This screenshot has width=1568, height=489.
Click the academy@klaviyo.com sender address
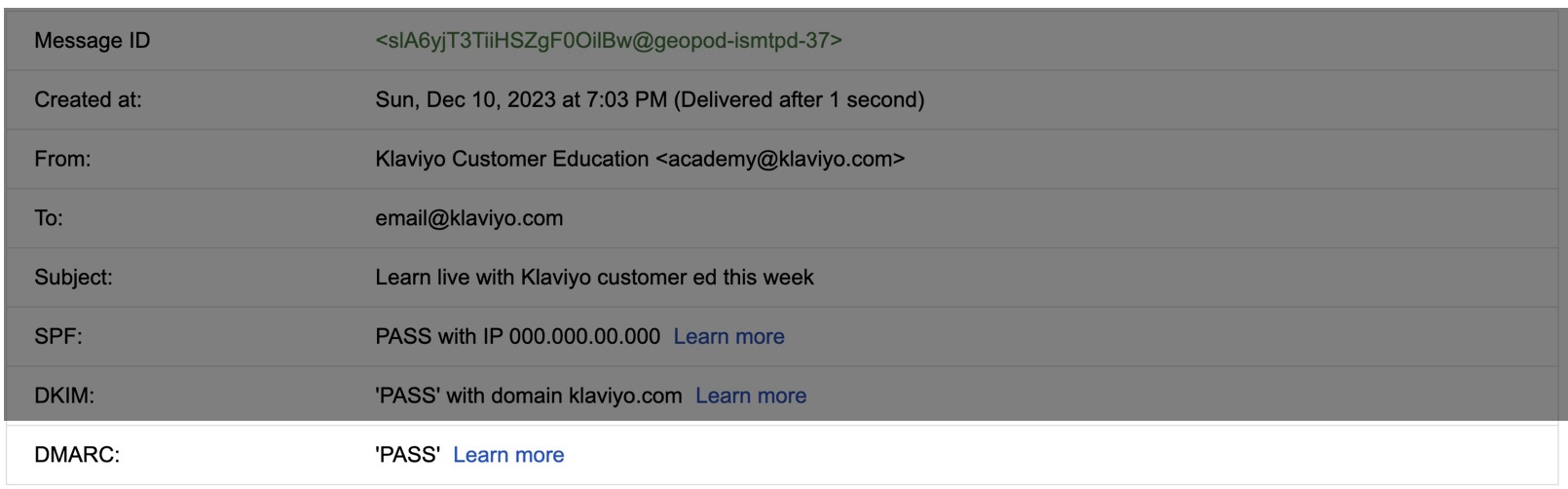coord(781,159)
